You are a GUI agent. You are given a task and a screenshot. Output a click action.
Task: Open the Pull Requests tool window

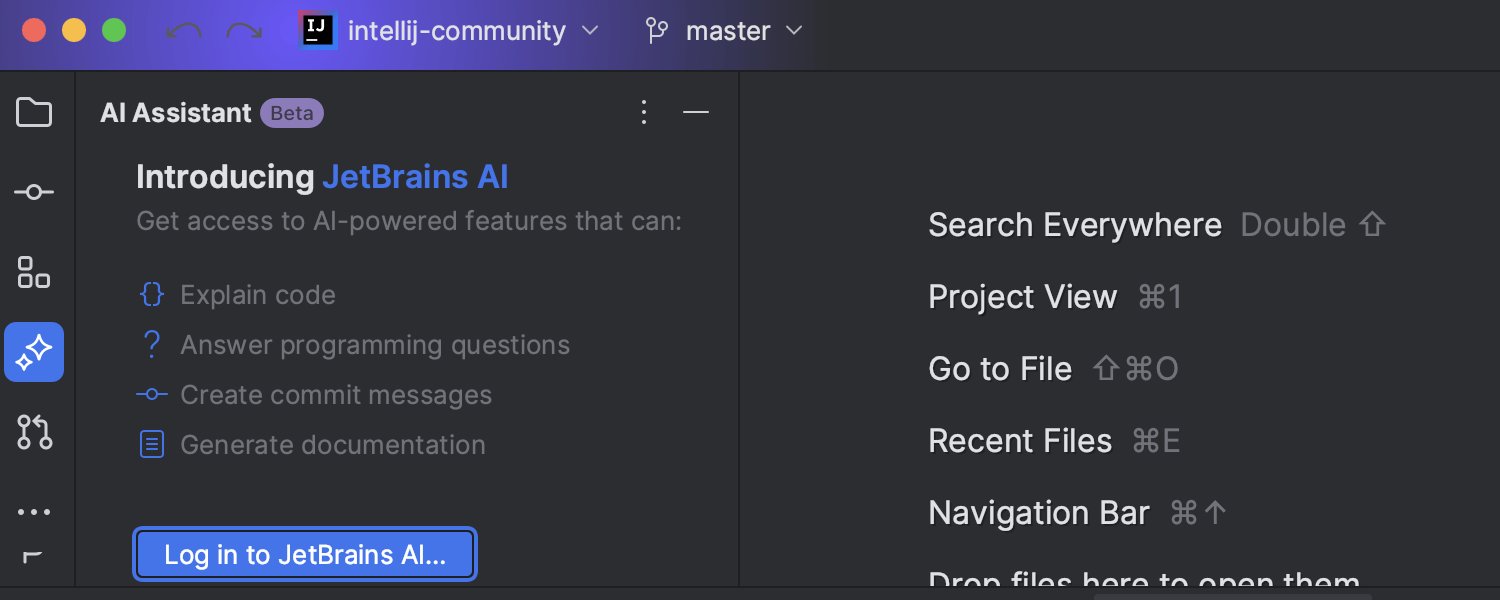pyautogui.click(x=33, y=432)
